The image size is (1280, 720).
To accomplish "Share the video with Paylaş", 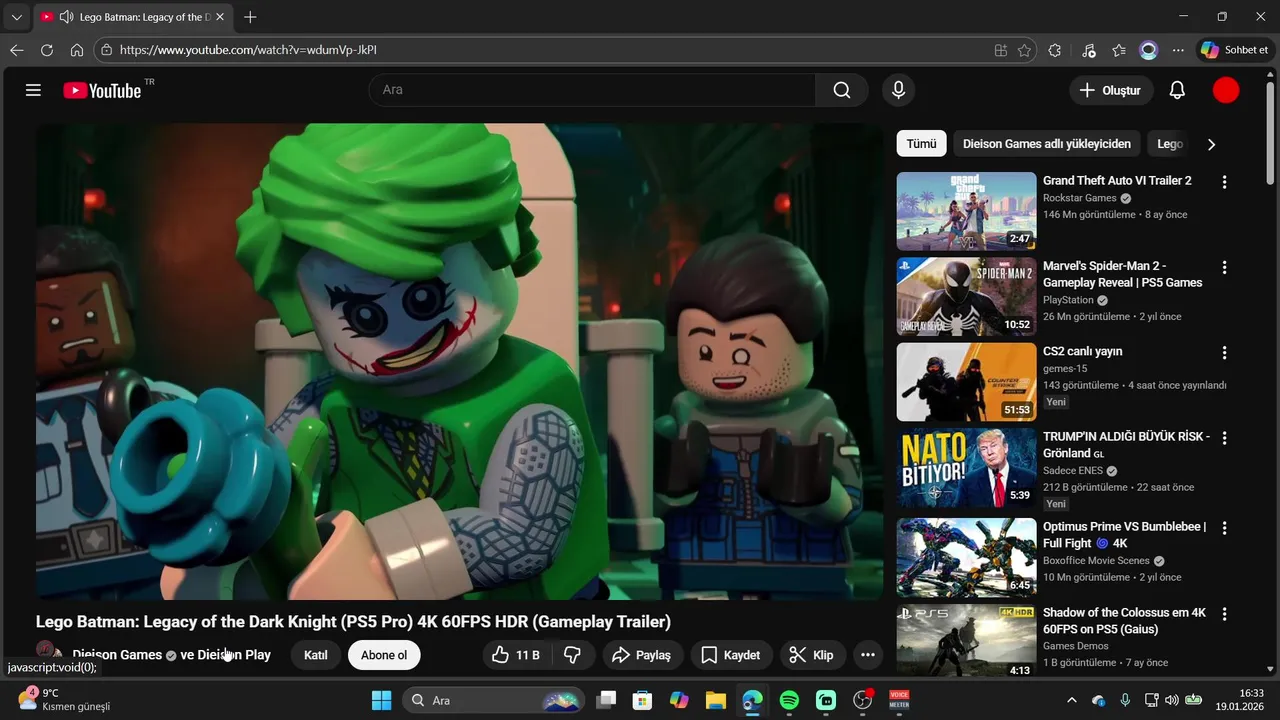I will pos(642,655).
